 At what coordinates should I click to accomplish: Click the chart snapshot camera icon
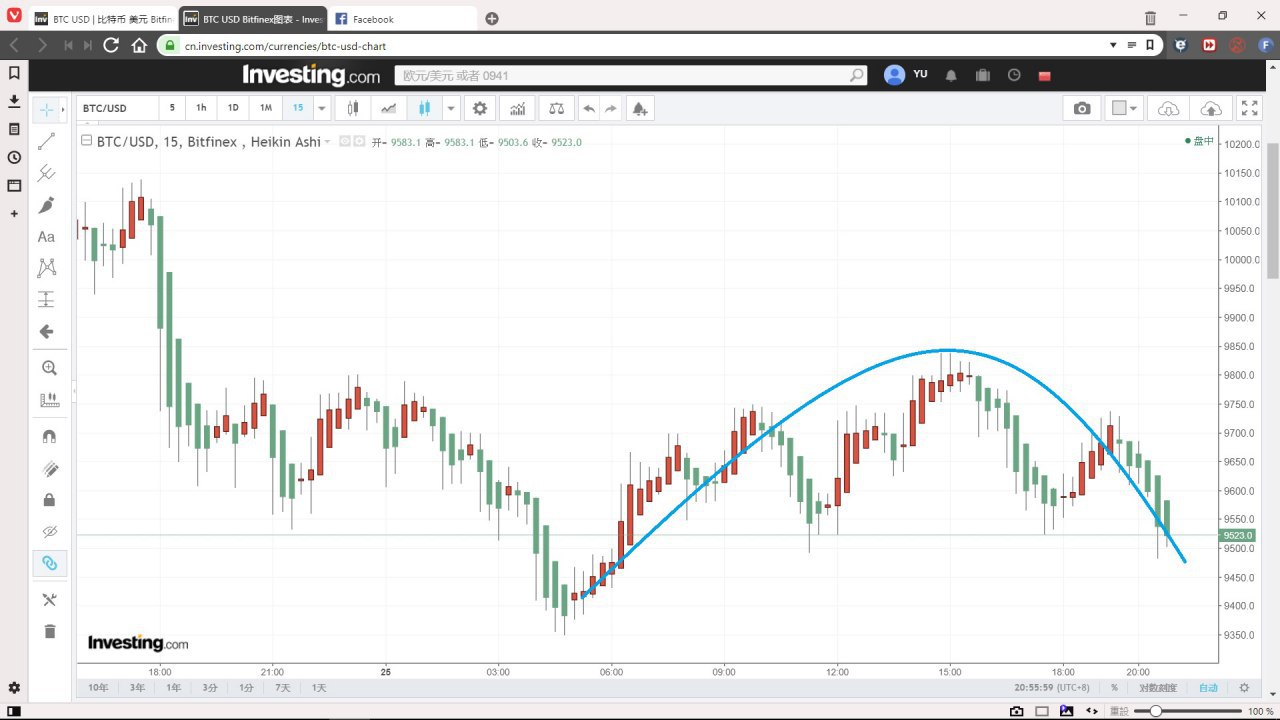pyautogui.click(x=1082, y=108)
